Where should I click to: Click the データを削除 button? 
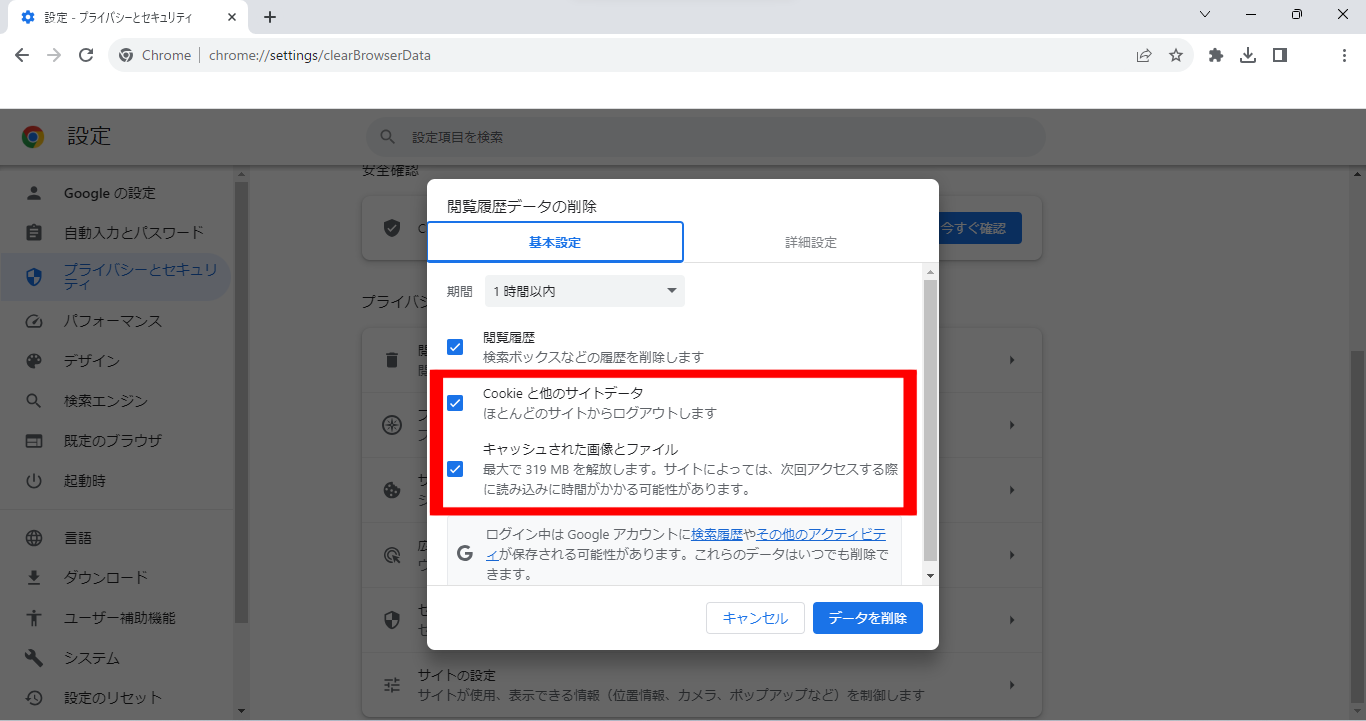point(867,617)
